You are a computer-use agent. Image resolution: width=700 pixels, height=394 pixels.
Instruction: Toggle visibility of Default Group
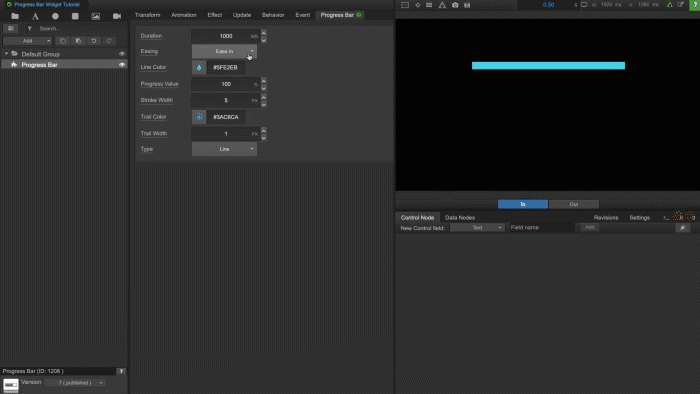click(121, 54)
